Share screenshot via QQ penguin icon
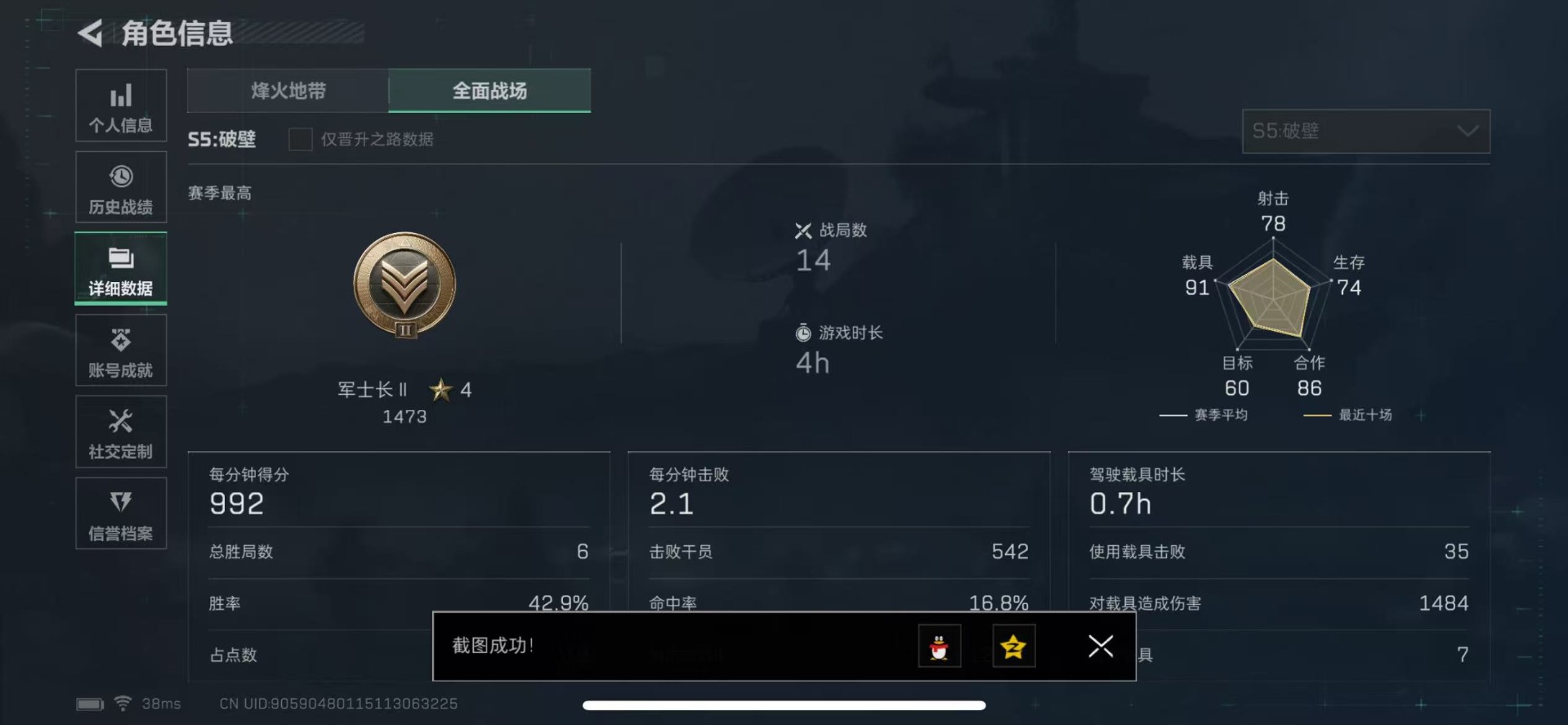This screenshot has width=1568, height=725. pos(940,647)
